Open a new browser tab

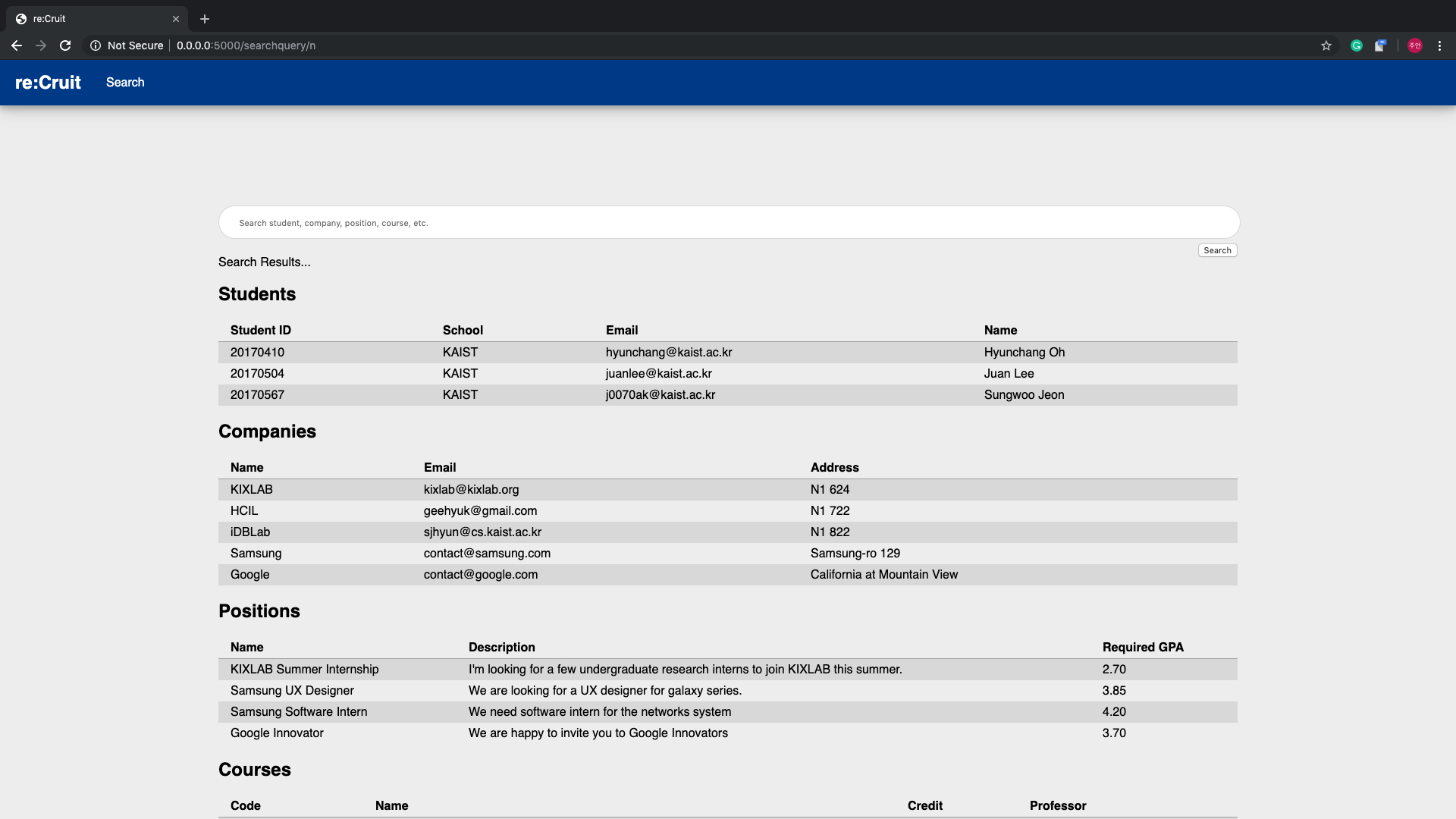205,19
